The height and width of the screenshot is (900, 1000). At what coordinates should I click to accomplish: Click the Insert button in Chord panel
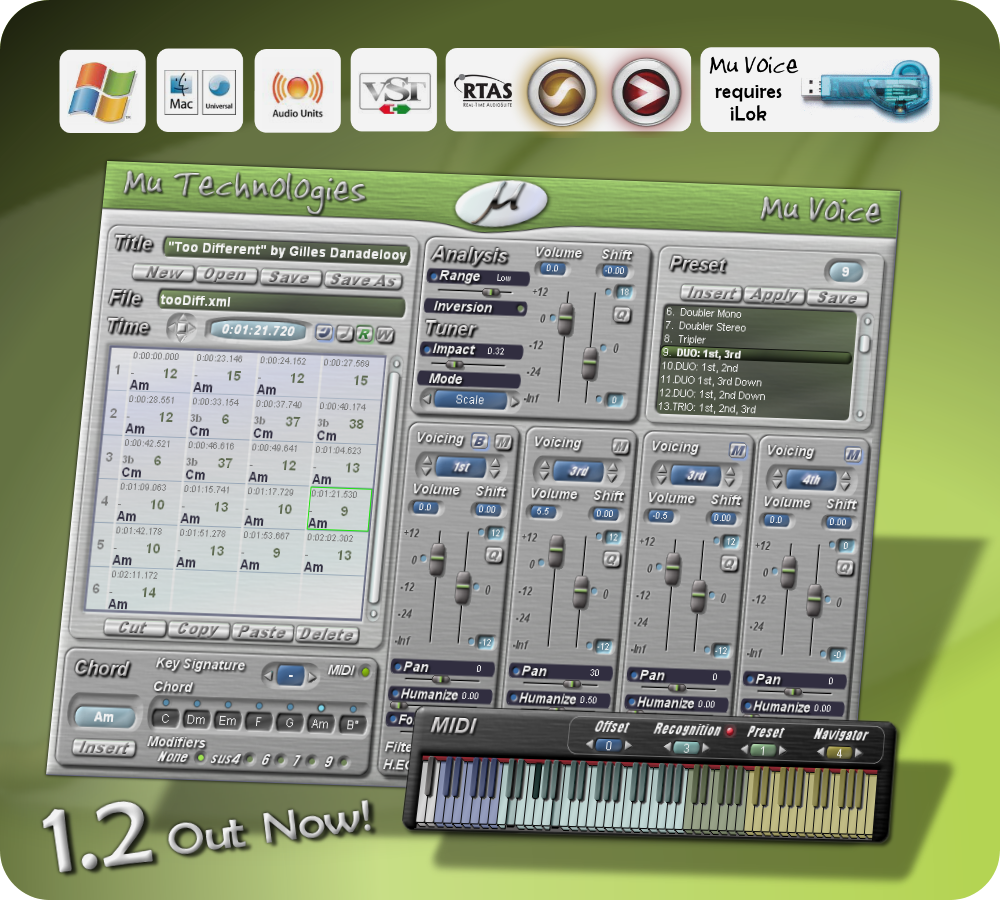pos(103,747)
